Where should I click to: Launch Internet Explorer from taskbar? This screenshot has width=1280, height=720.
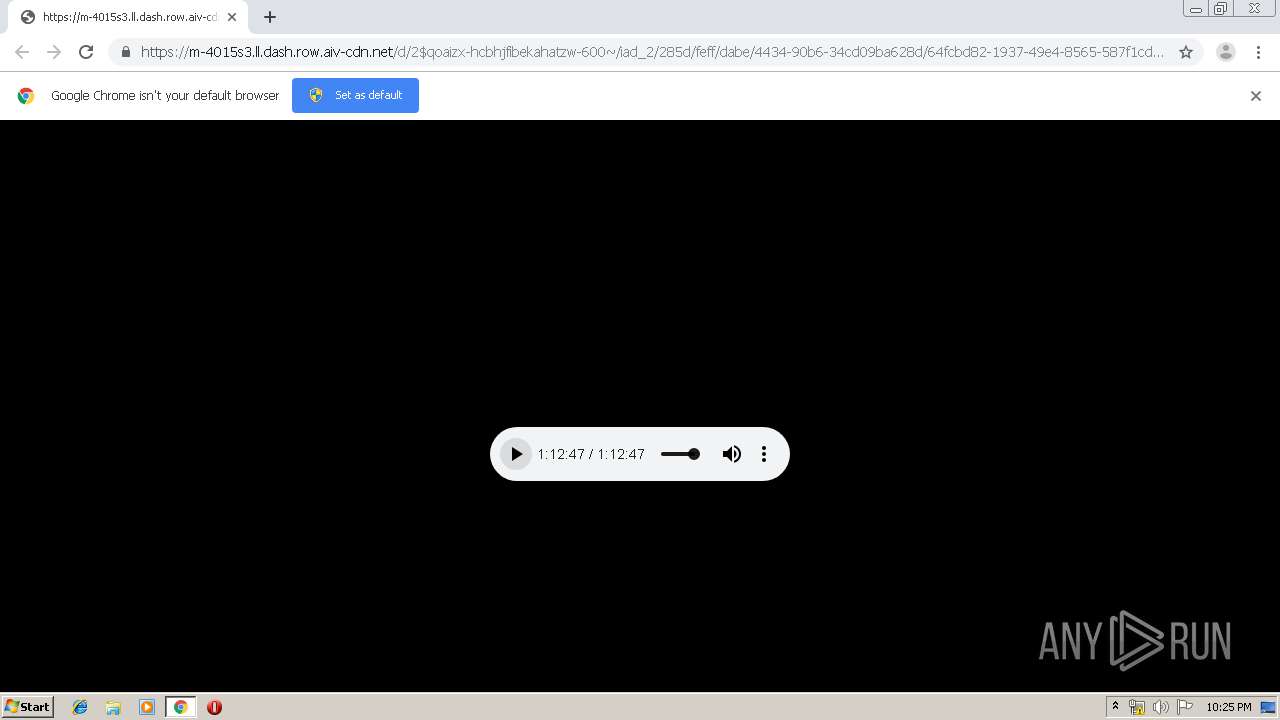click(80, 707)
